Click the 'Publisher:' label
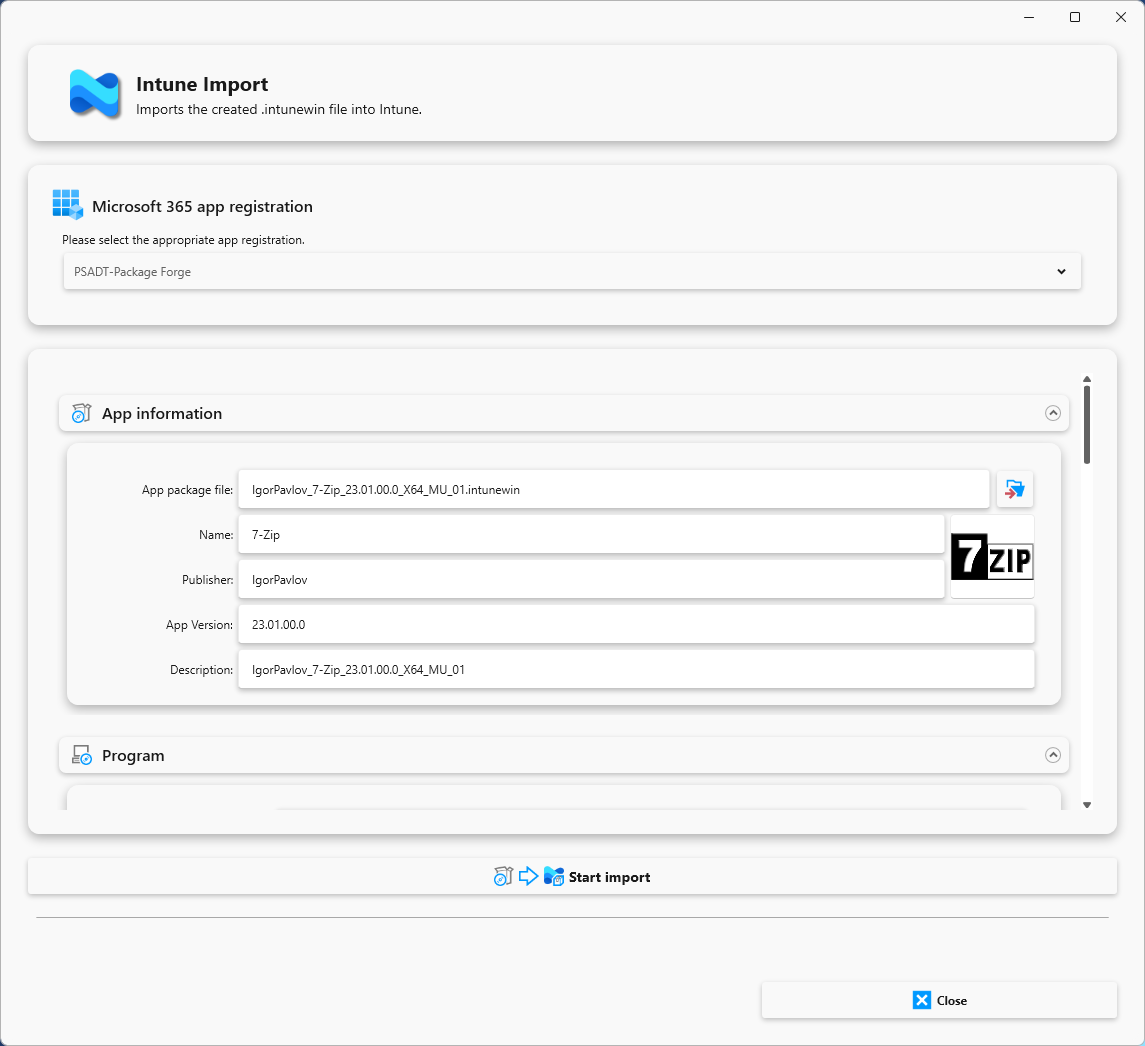This screenshot has height=1046, width=1145. 207,580
